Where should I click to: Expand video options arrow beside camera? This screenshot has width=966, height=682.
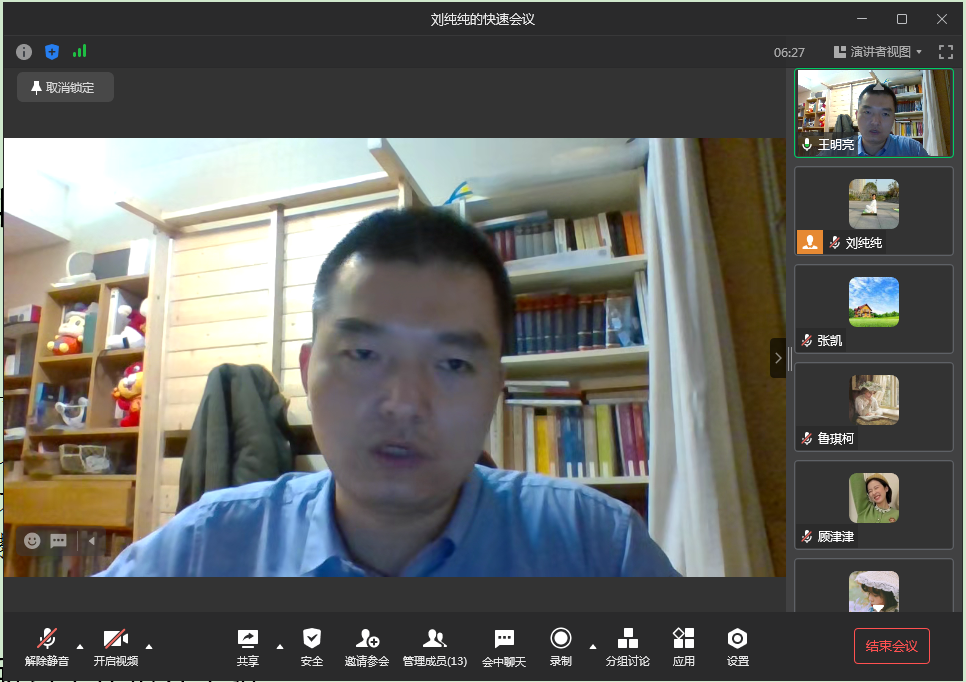[x=149, y=645]
